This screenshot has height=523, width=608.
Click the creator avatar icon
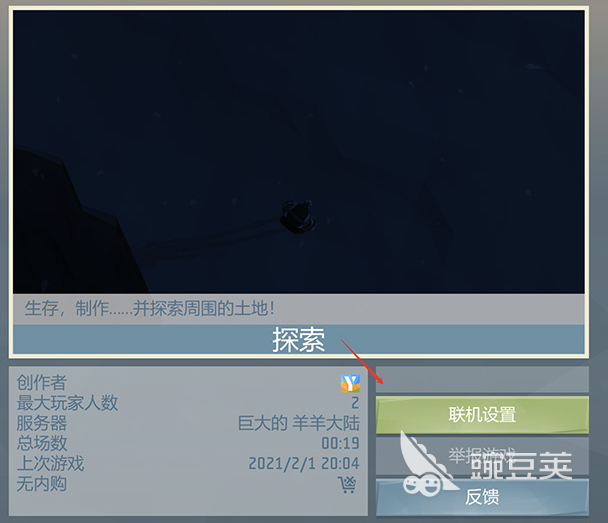tap(350, 383)
